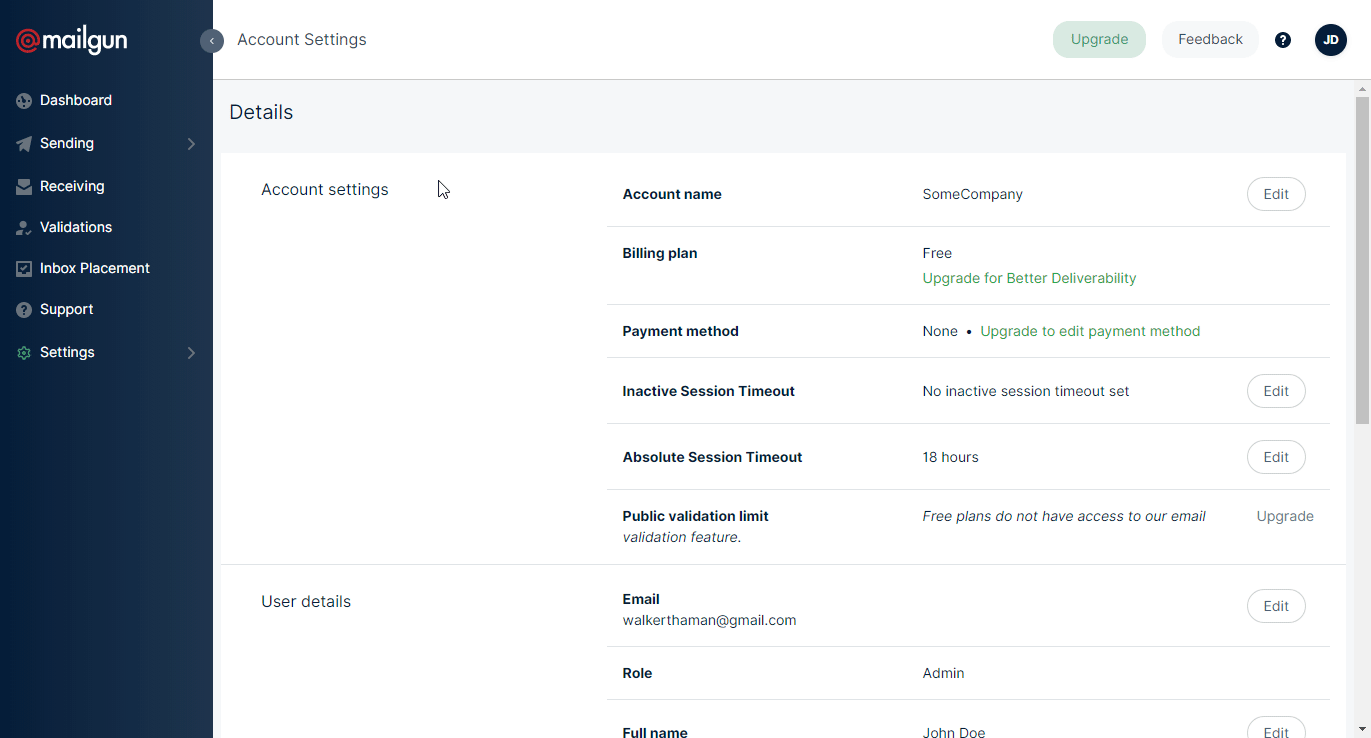This screenshot has width=1371, height=738.
Task: Open the JD user avatar menu
Action: coord(1330,40)
